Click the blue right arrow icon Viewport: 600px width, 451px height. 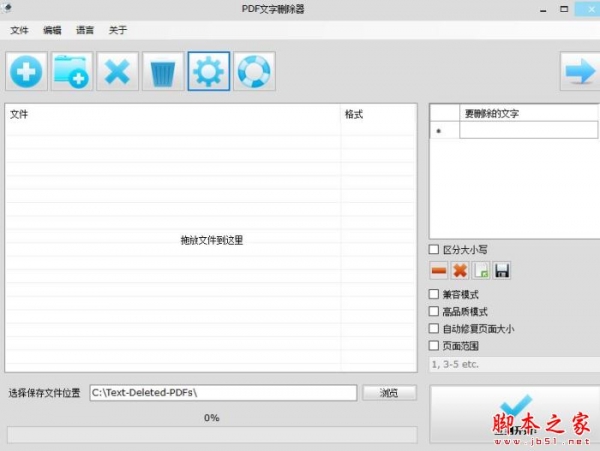click(x=580, y=71)
